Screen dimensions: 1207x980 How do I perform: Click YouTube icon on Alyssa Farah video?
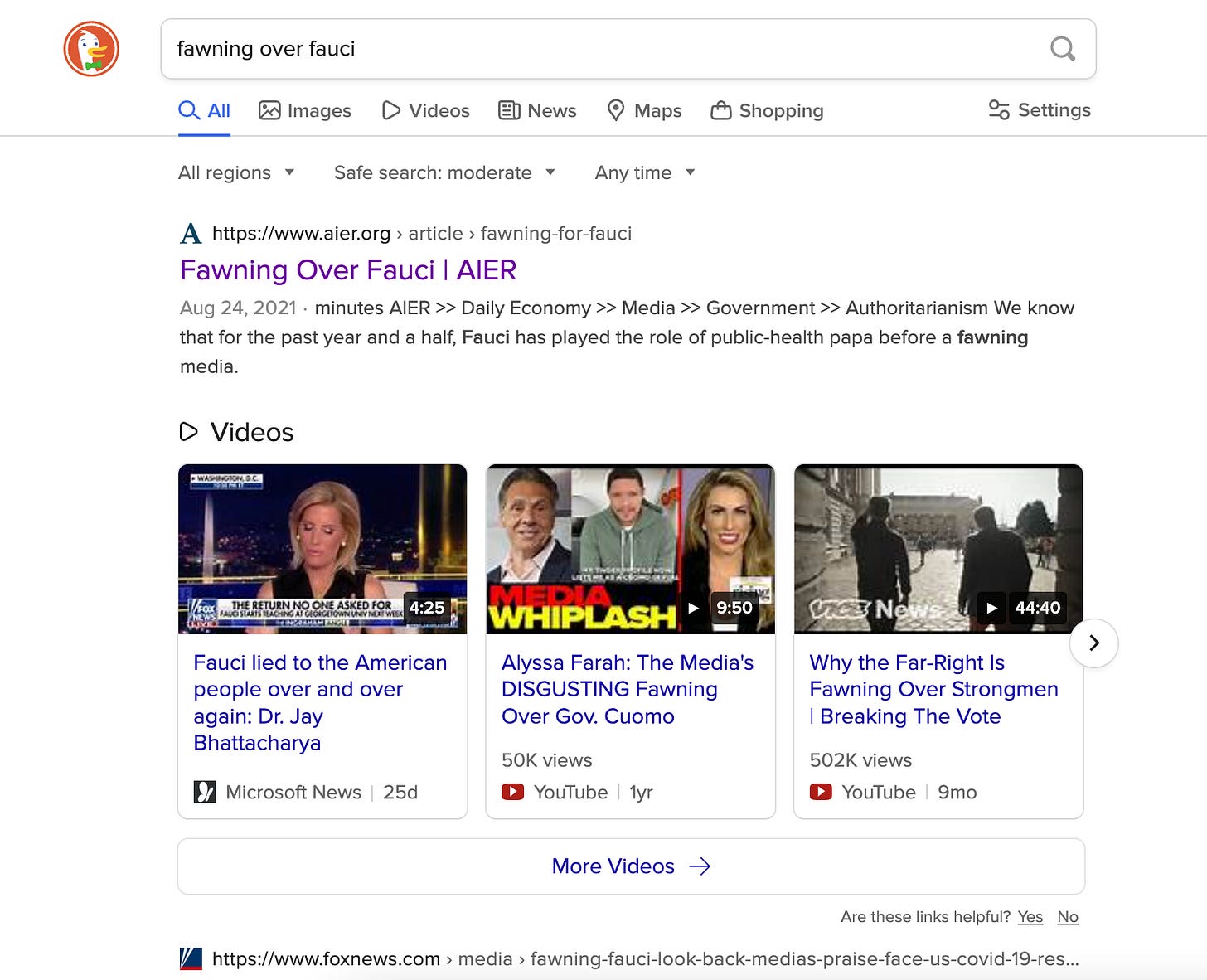513,792
